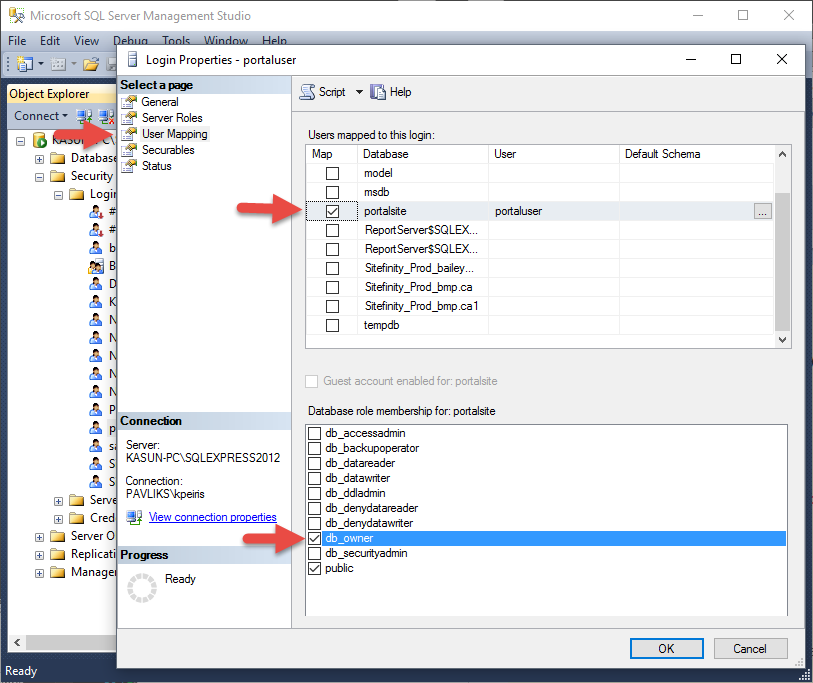Viewport: 813px width, 683px height.
Task: Open the File menu
Action: (x=17, y=40)
